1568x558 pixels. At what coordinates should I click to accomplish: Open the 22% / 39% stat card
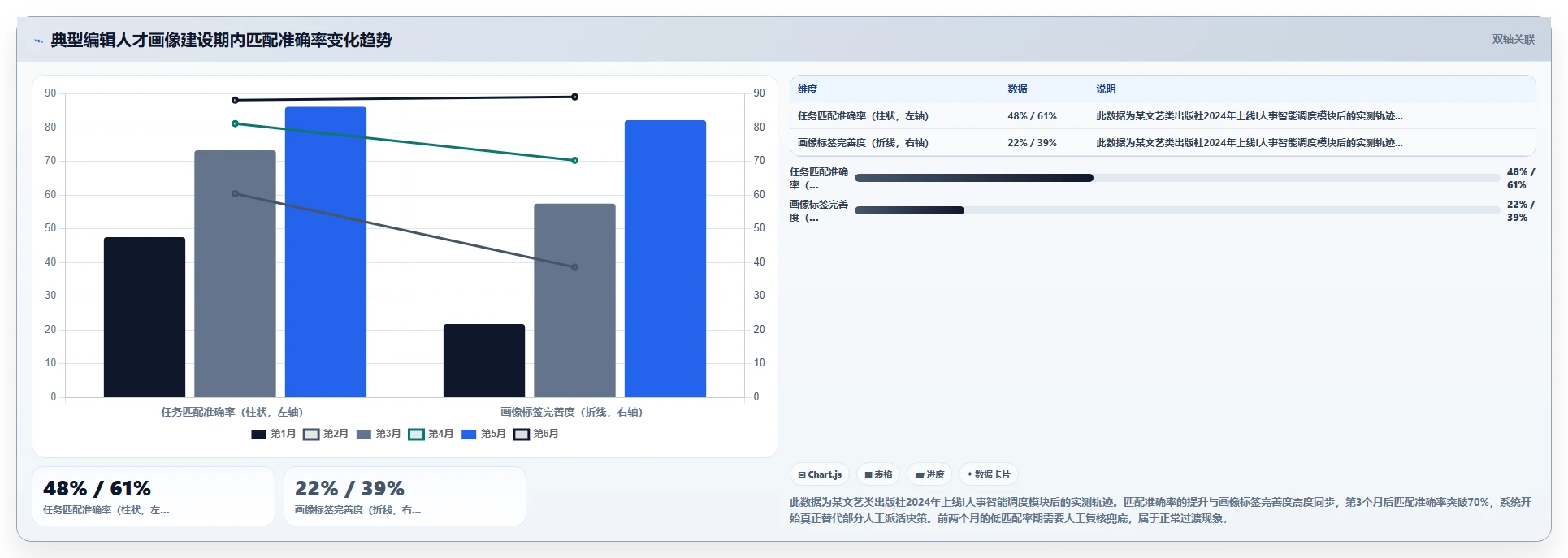405,496
